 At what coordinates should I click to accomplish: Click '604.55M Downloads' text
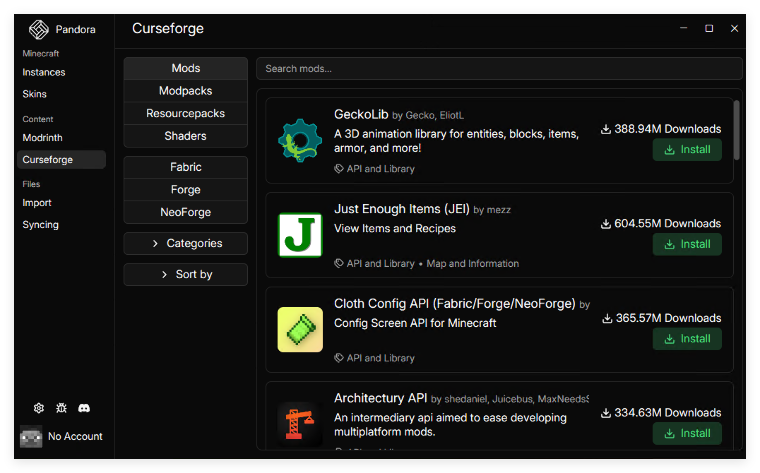click(667, 223)
